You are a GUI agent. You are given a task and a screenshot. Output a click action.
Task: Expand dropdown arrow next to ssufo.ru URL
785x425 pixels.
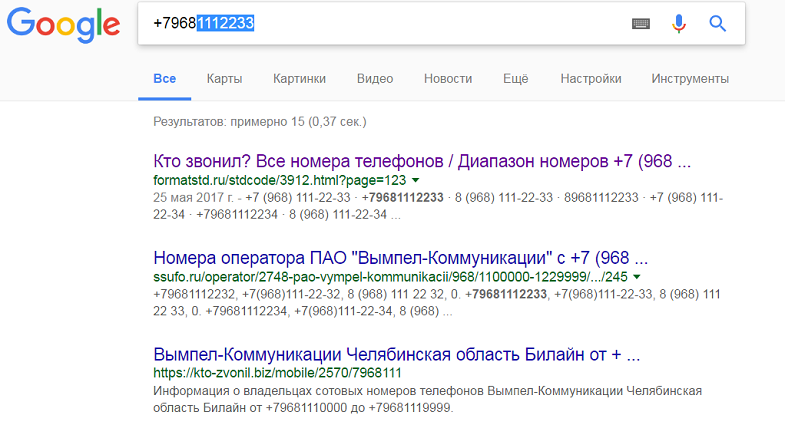coord(637,277)
